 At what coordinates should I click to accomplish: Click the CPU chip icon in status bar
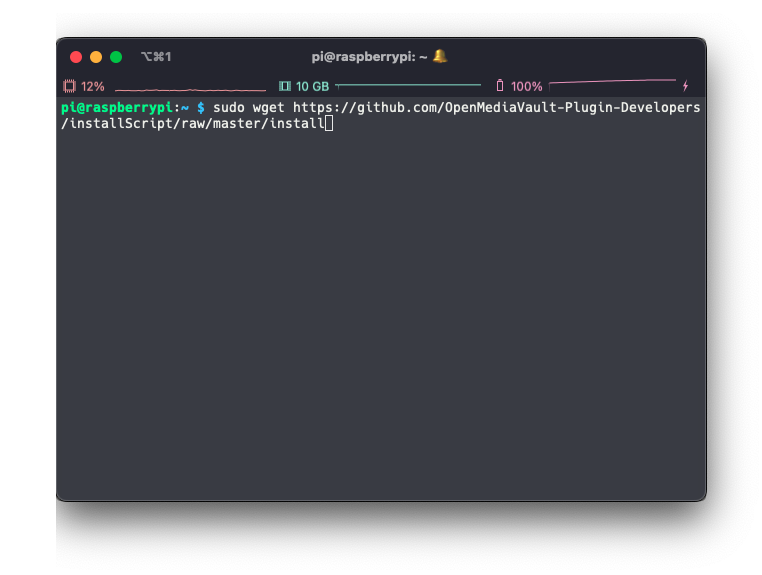69,87
